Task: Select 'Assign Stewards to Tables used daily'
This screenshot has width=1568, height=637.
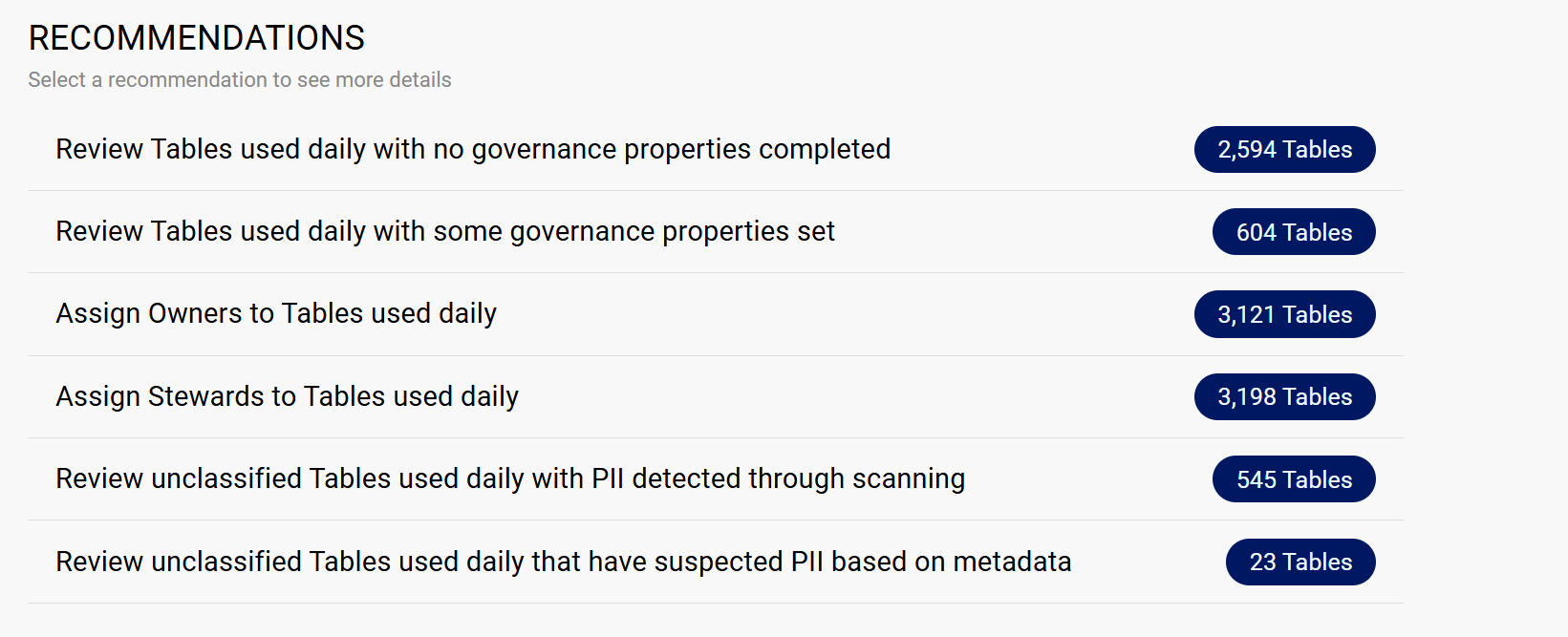Action: tap(287, 396)
